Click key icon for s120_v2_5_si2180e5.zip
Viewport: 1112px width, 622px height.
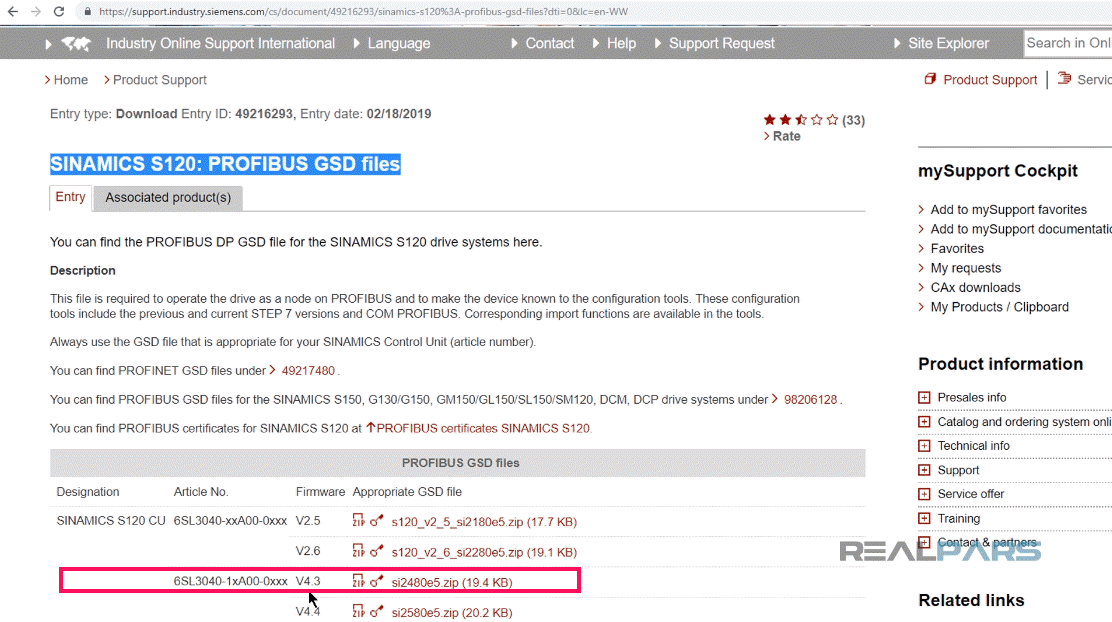377,521
